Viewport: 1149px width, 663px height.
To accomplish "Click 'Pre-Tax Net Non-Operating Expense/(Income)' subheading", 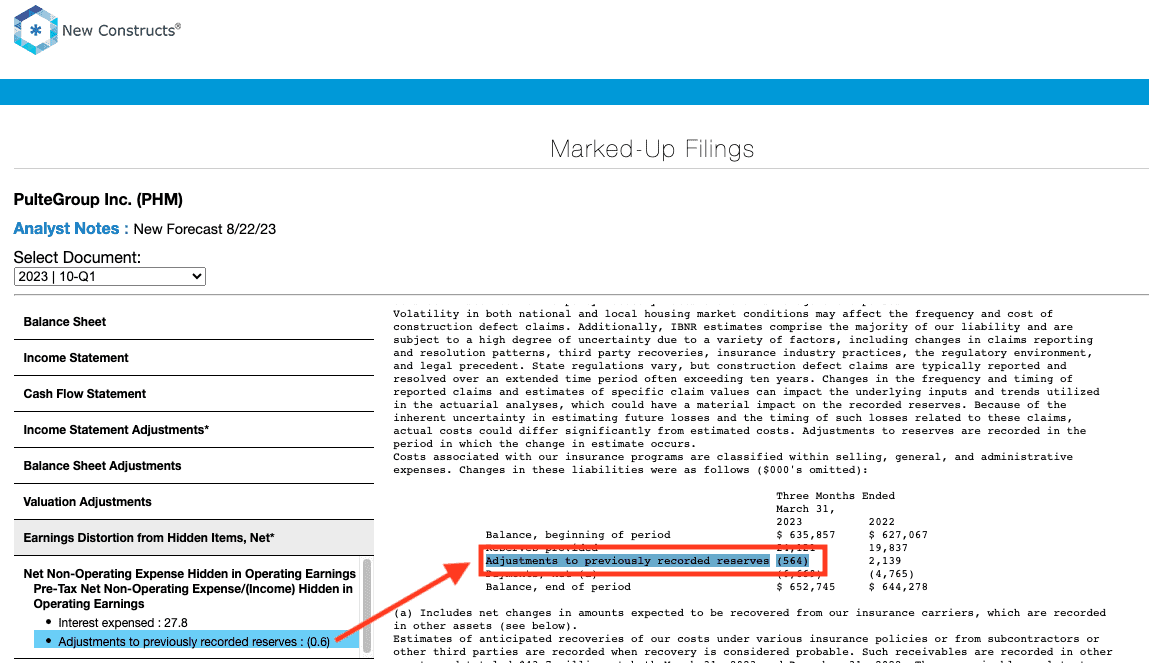I will tap(193, 596).
